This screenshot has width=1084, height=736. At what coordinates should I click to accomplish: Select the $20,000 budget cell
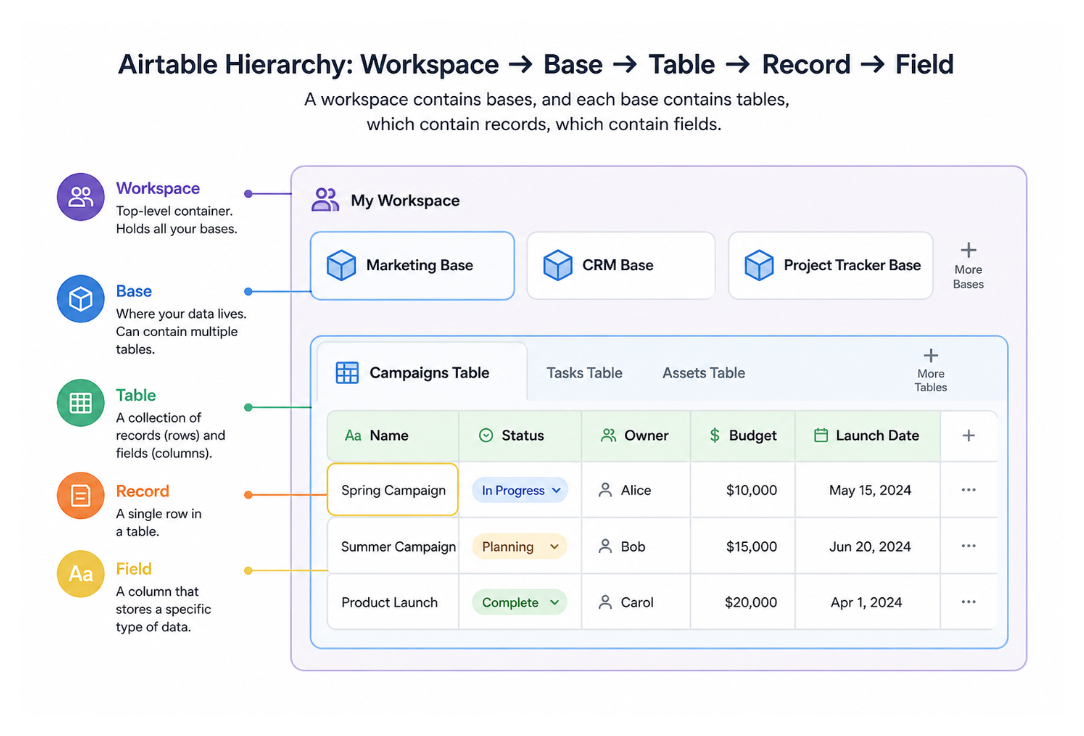[742, 603]
